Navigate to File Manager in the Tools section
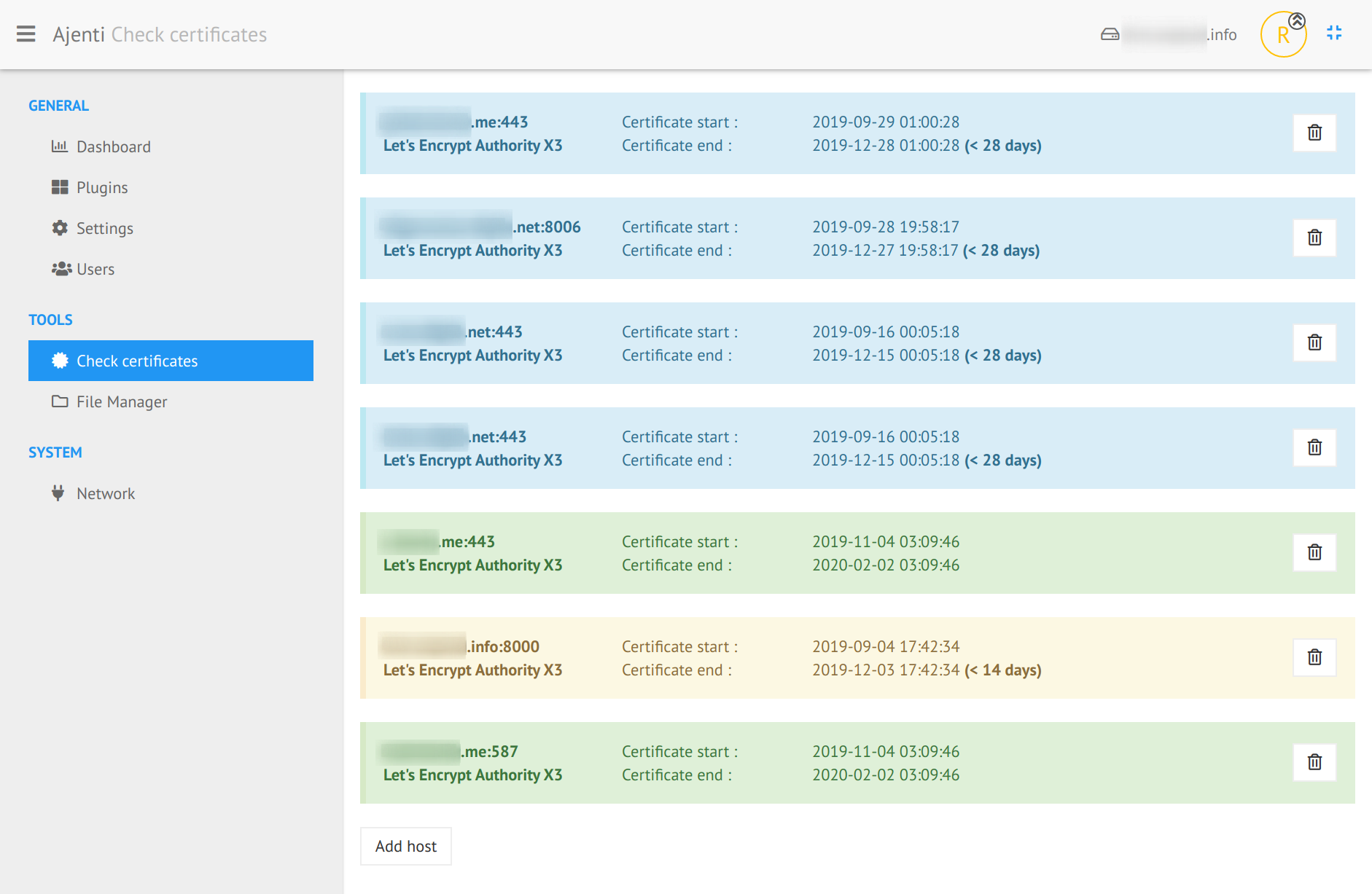1372x894 pixels. click(x=122, y=401)
